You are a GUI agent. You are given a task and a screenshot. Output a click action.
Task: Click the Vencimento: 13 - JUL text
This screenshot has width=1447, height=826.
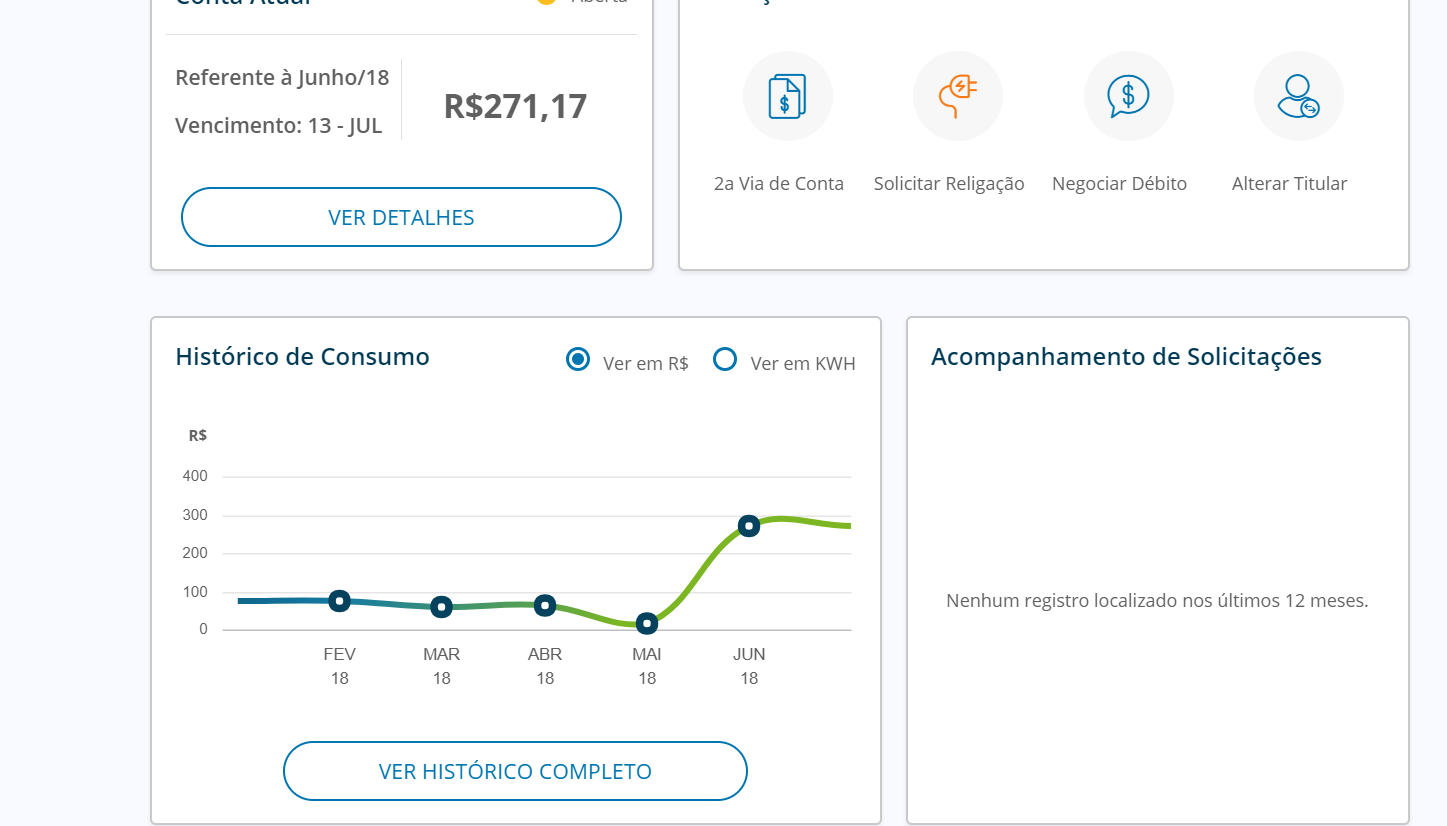pos(279,126)
